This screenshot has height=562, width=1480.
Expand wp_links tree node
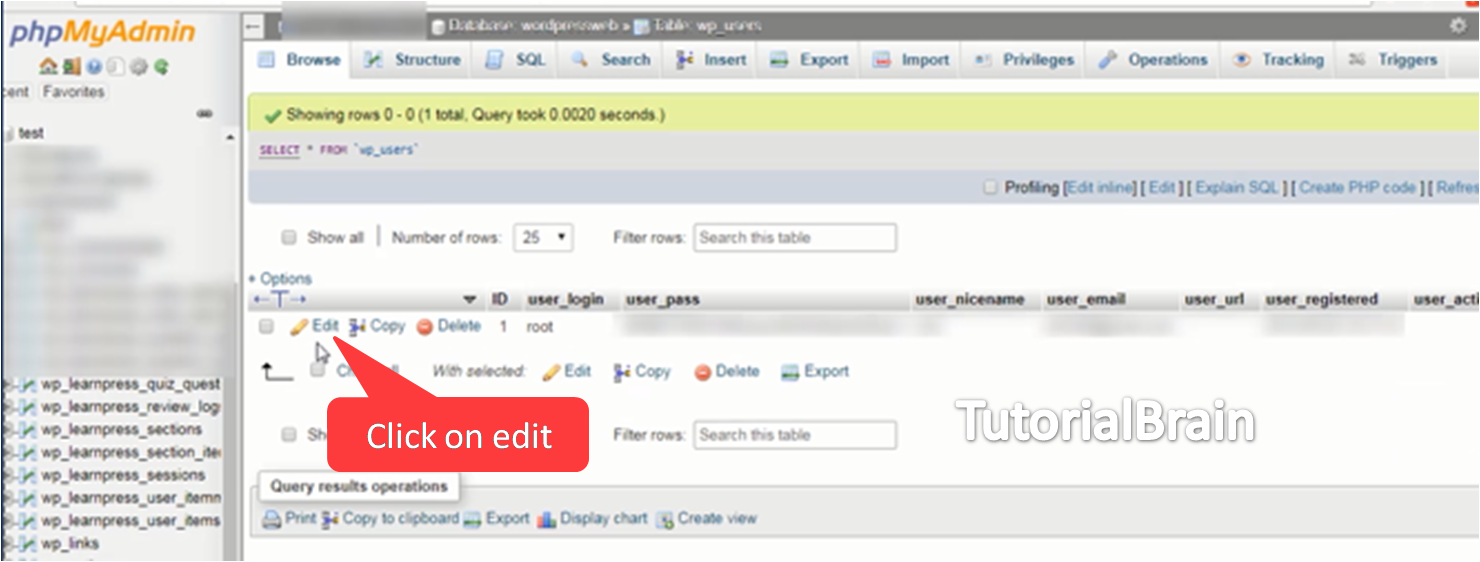[8, 544]
